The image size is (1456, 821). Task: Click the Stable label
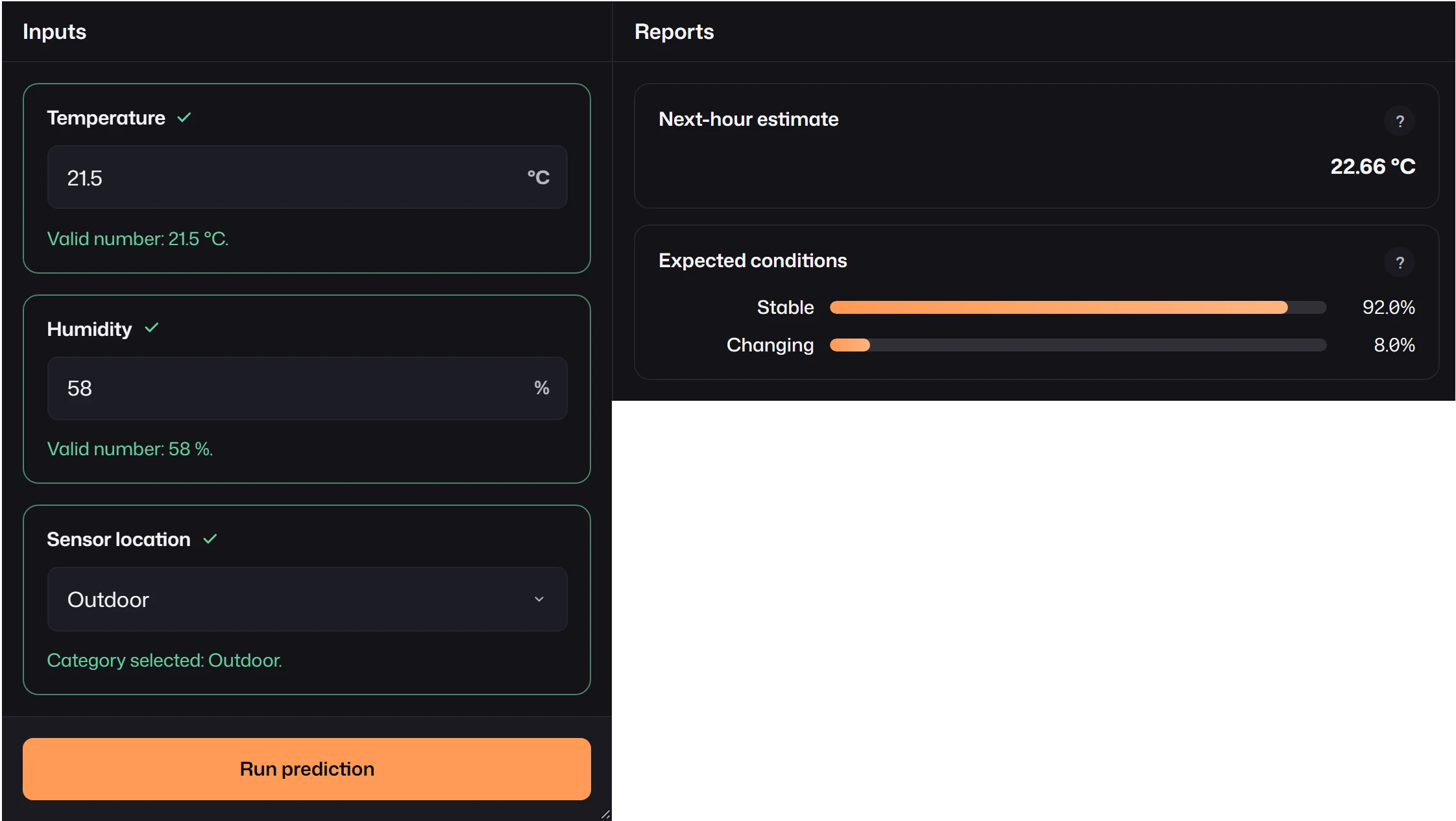[x=785, y=307]
